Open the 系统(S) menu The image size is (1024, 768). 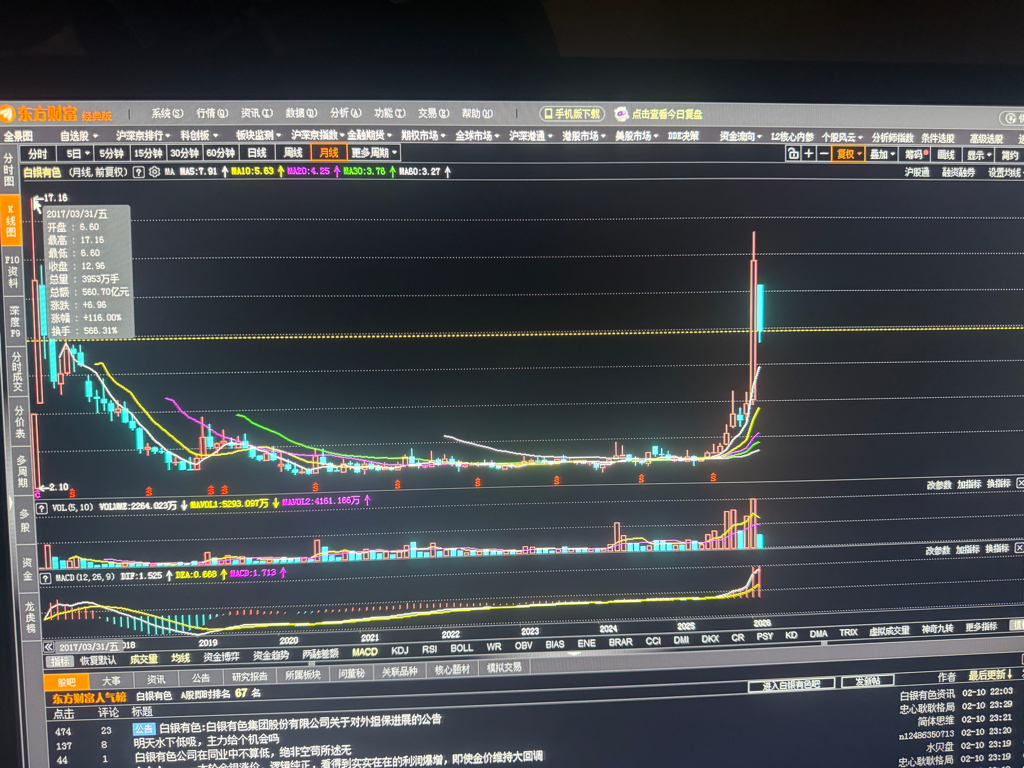tap(167, 113)
